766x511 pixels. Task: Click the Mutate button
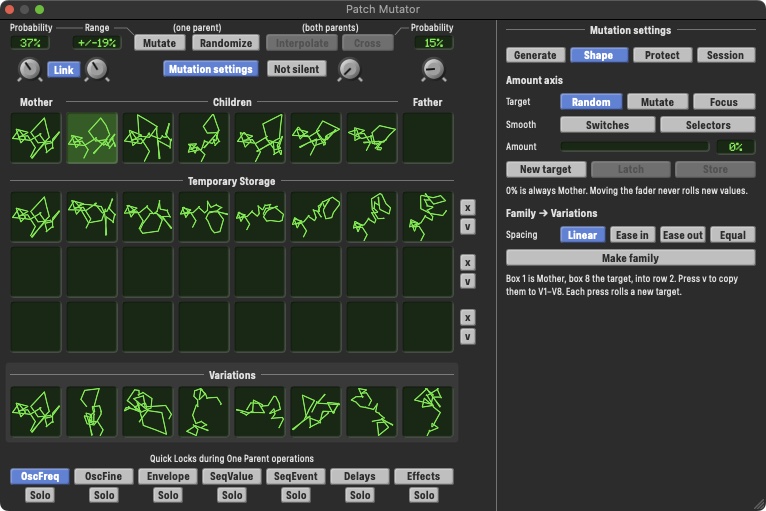click(x=159, y=43)
